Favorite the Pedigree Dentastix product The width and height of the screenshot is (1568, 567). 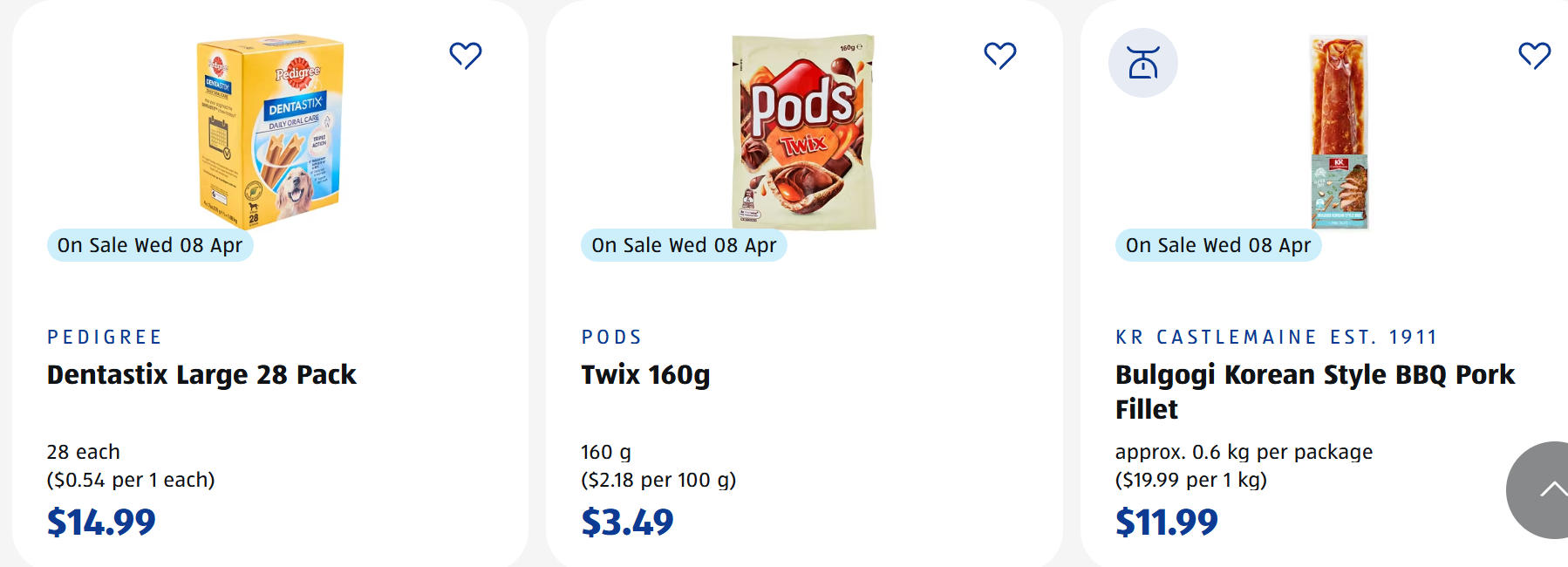(x=466, y=56)
